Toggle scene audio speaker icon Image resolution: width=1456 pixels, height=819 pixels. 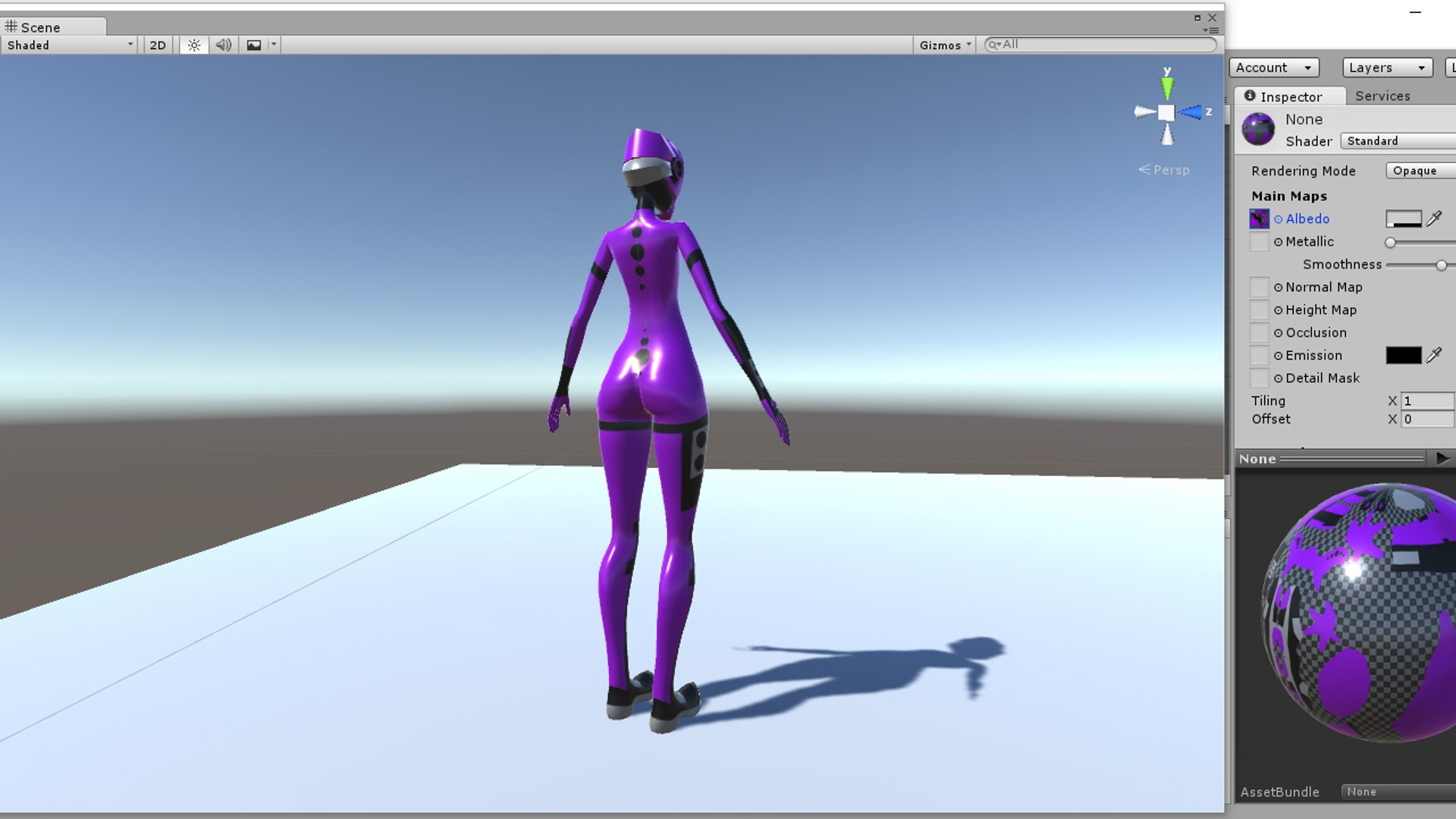[223, 45]
